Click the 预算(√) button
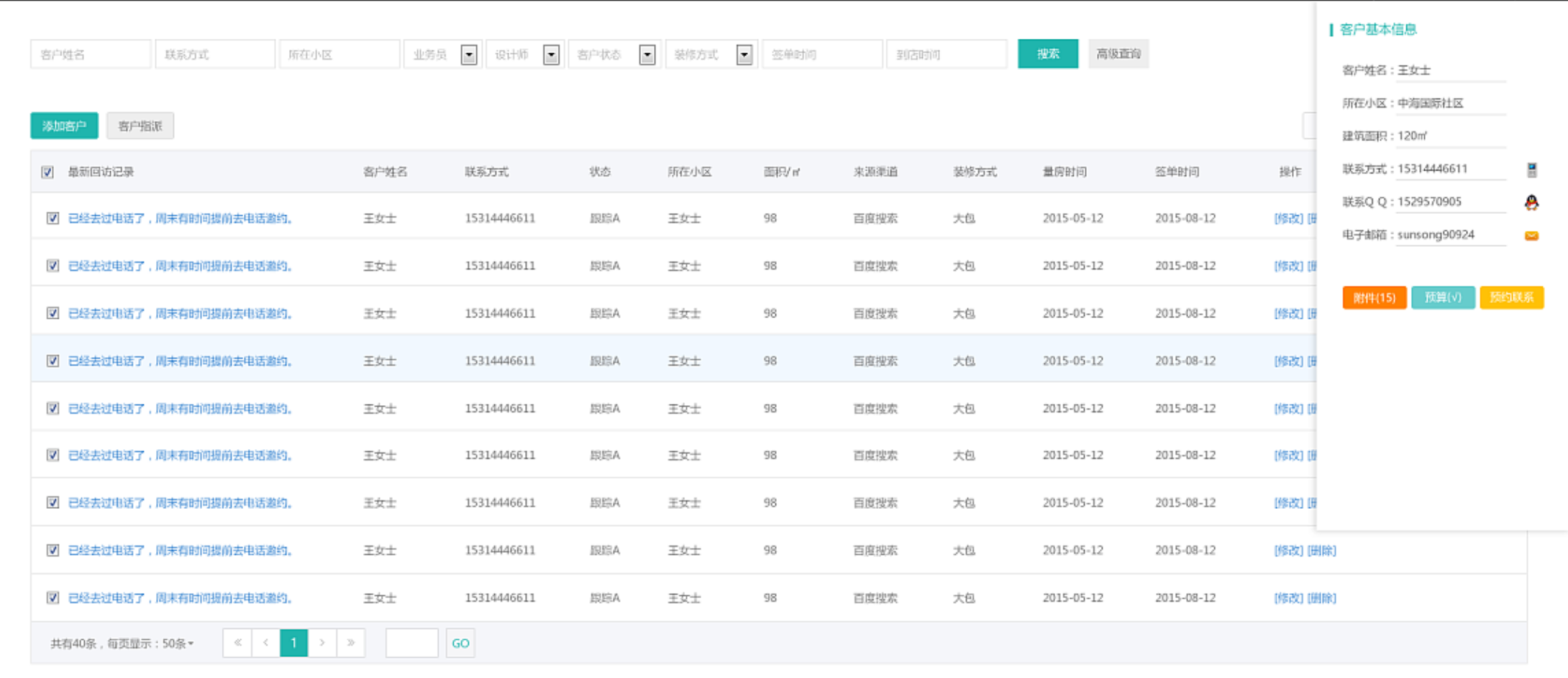 click(x=1443, y=297)
